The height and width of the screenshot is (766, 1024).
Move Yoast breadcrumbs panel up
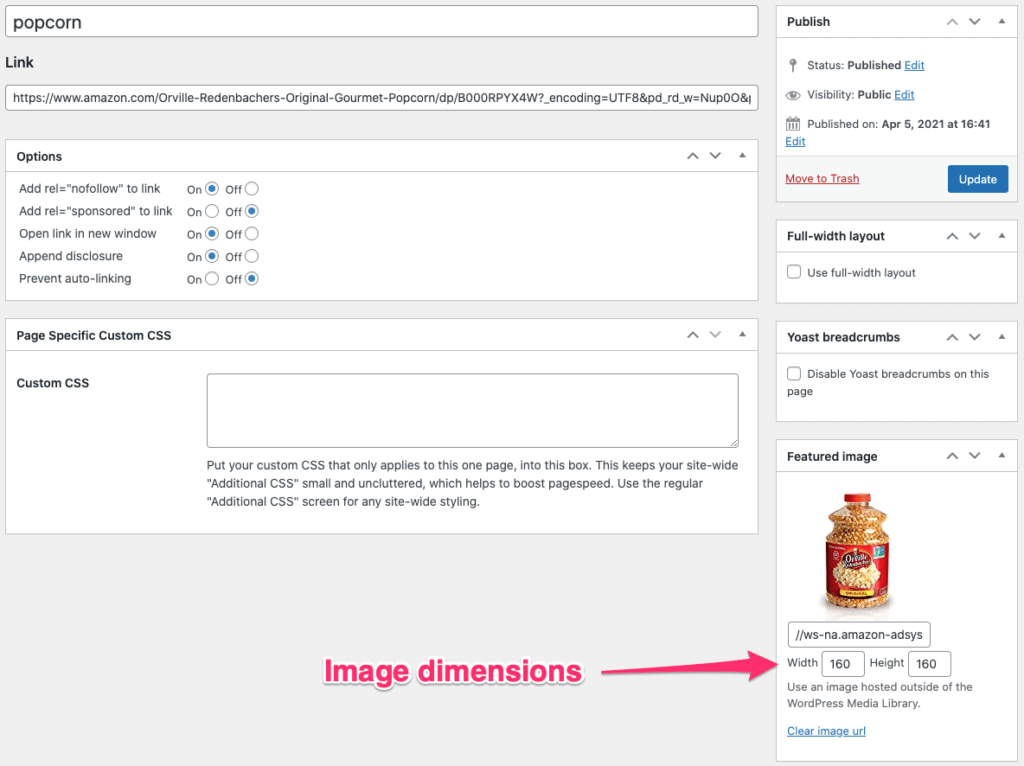pos(952,337)
